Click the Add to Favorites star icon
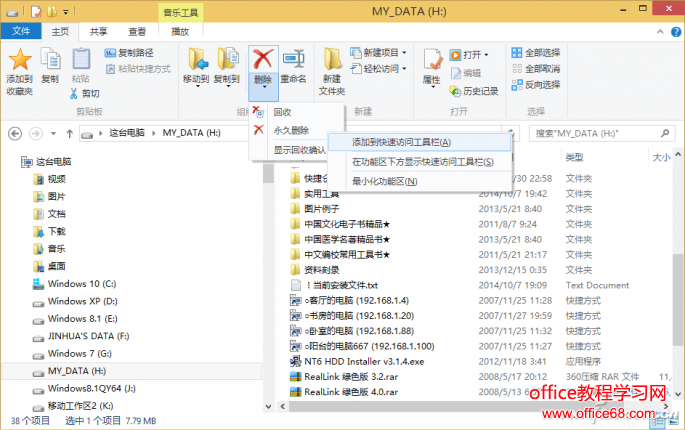The width and height of the screenshot is (685, 430). [x=20, y=60]
